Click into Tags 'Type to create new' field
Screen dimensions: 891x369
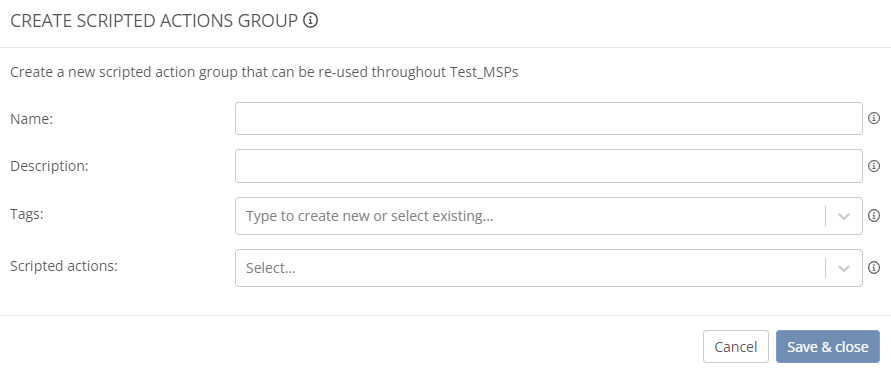tap(530, 216)
